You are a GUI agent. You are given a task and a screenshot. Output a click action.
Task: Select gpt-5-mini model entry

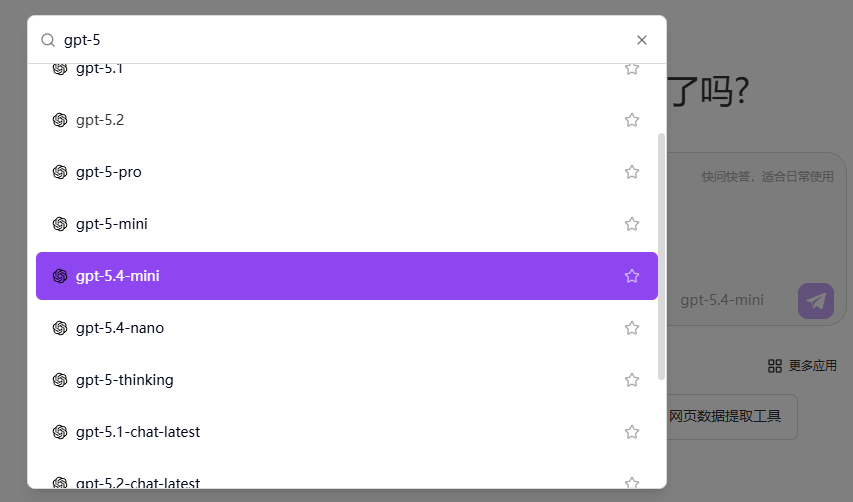point(111,224)
